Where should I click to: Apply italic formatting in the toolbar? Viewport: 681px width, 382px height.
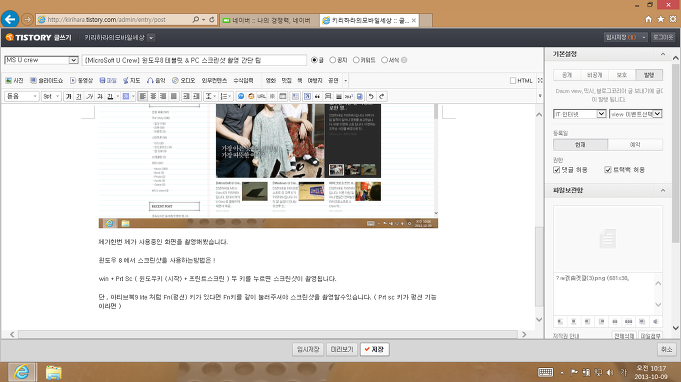click(89, 96)
